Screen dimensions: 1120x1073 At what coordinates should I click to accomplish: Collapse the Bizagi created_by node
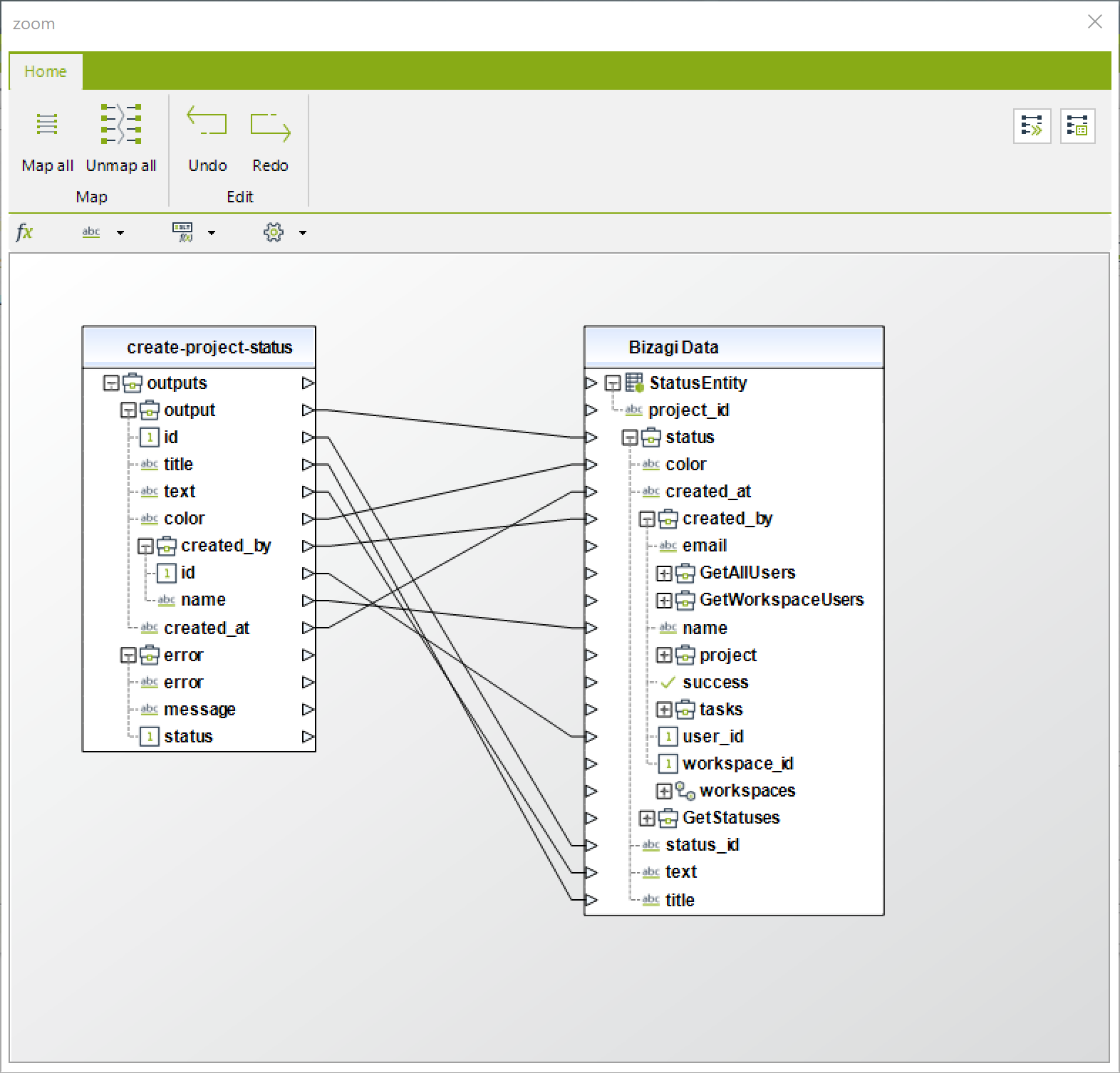647,519
